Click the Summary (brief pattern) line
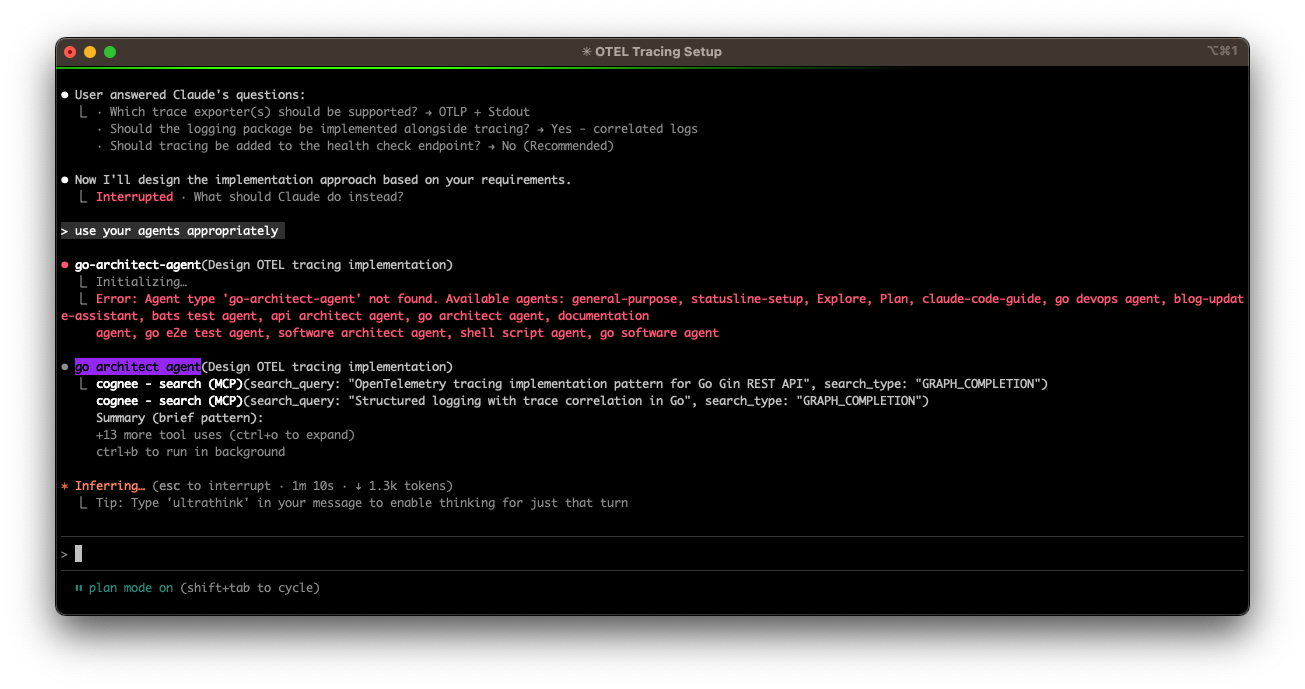 point(179,418)
